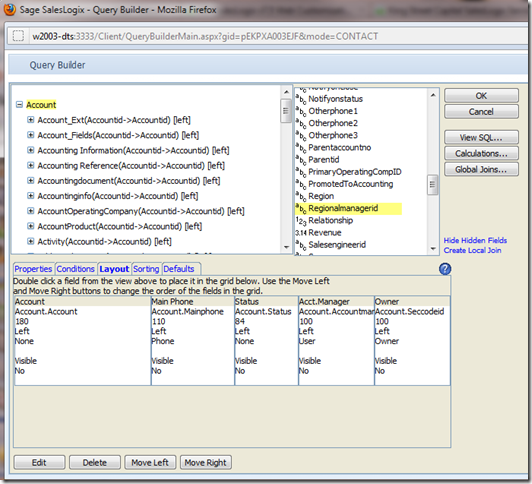The width and height of the screenshot is (532, 484).
Task: Collapse the Account root node
Action: 19,104
